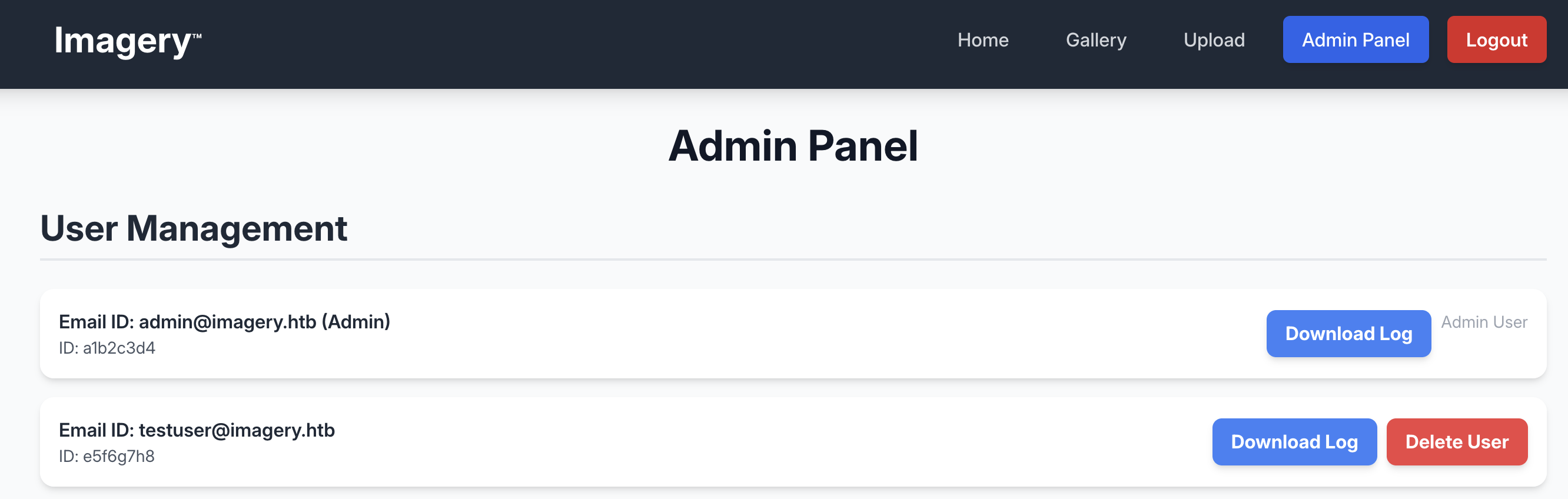Click the admin@imagery.htb email text
The image size is (1568, 499).
click(227, 322)
